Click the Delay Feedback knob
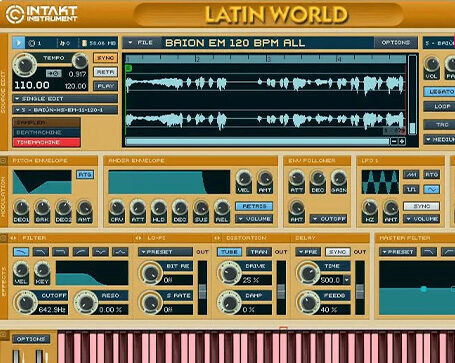Viewport: 455px width, 363px height. point(309,303)
